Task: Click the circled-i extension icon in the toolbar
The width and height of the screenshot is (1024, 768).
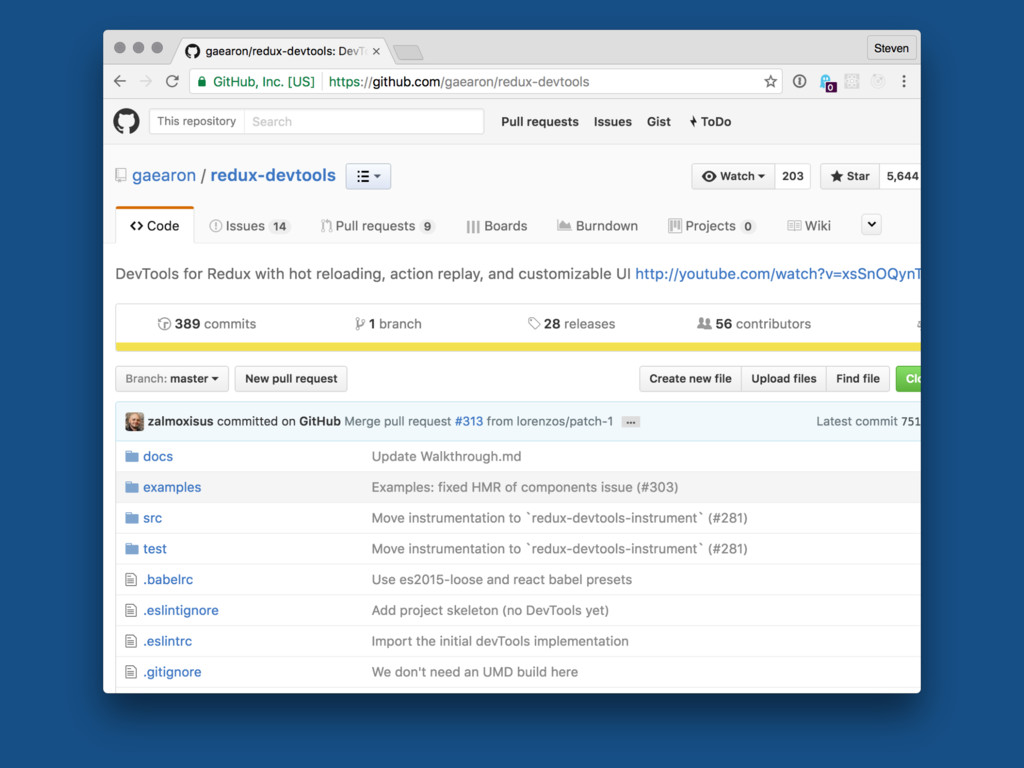Action: pos(799,82)
